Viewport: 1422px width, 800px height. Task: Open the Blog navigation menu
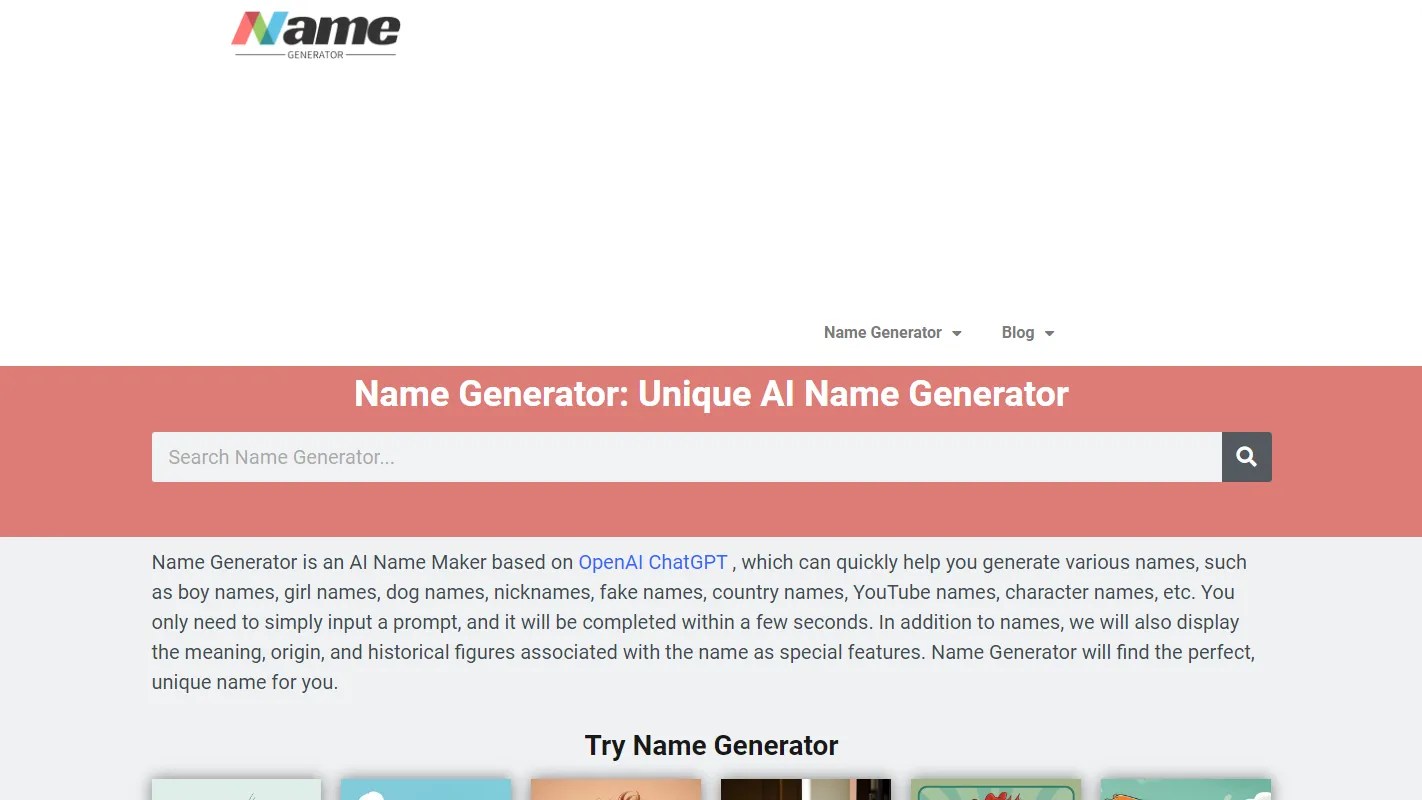coord(1017,332)
